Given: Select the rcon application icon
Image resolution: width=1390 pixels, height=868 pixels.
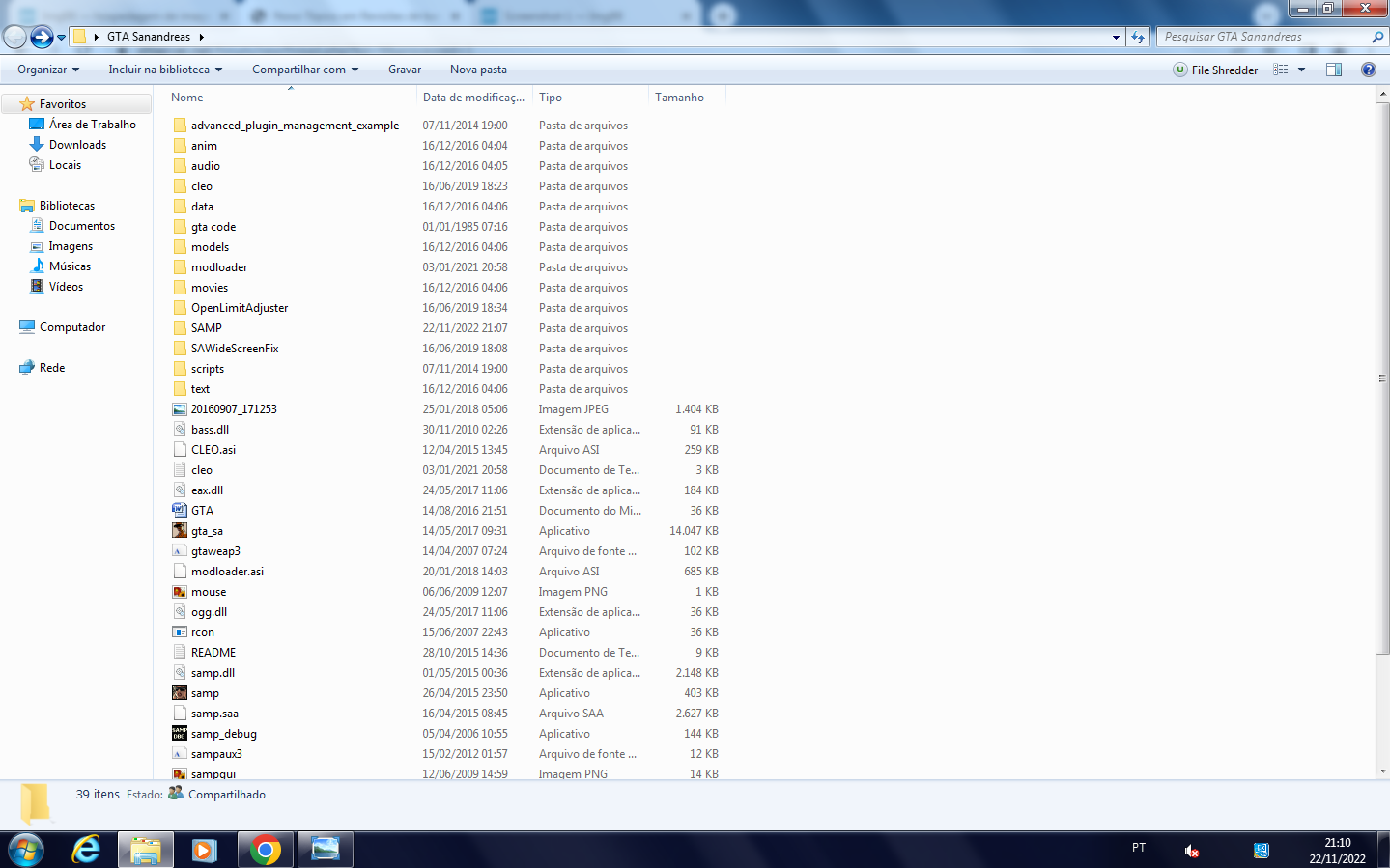Looking at the screenshot, I should (x=180, y=632).
